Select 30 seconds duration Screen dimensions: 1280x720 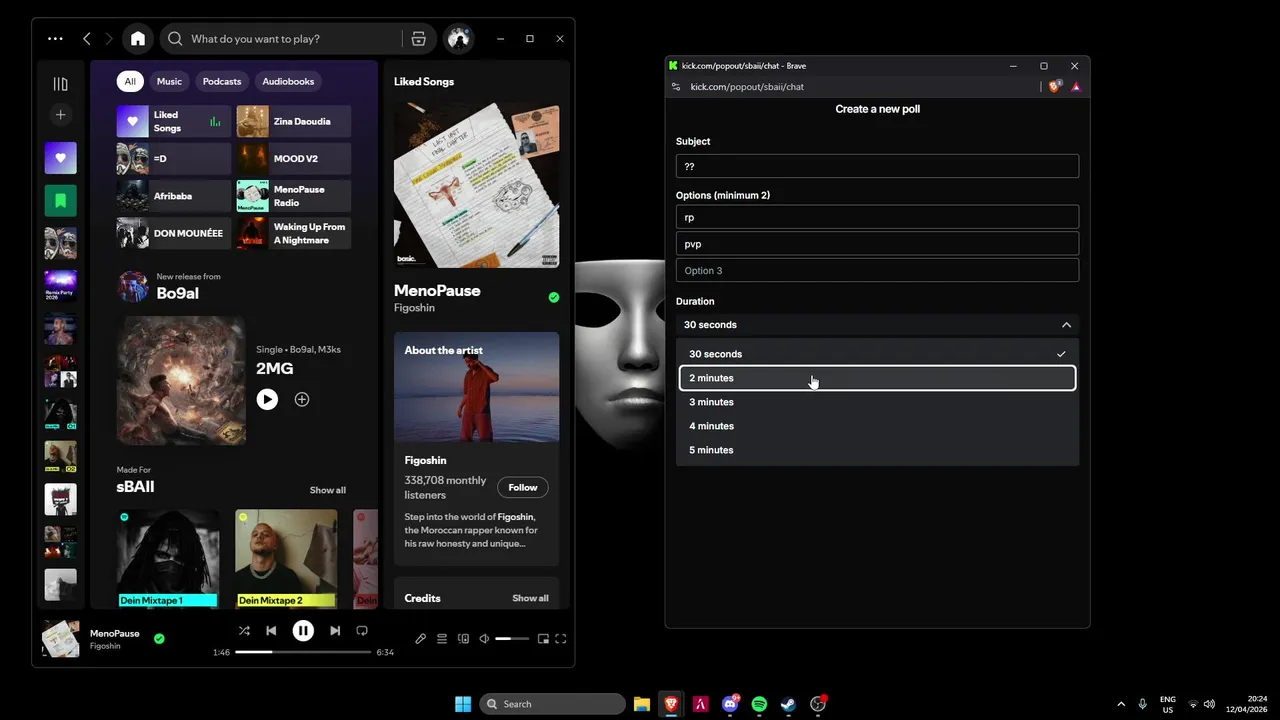pos(877,354)
